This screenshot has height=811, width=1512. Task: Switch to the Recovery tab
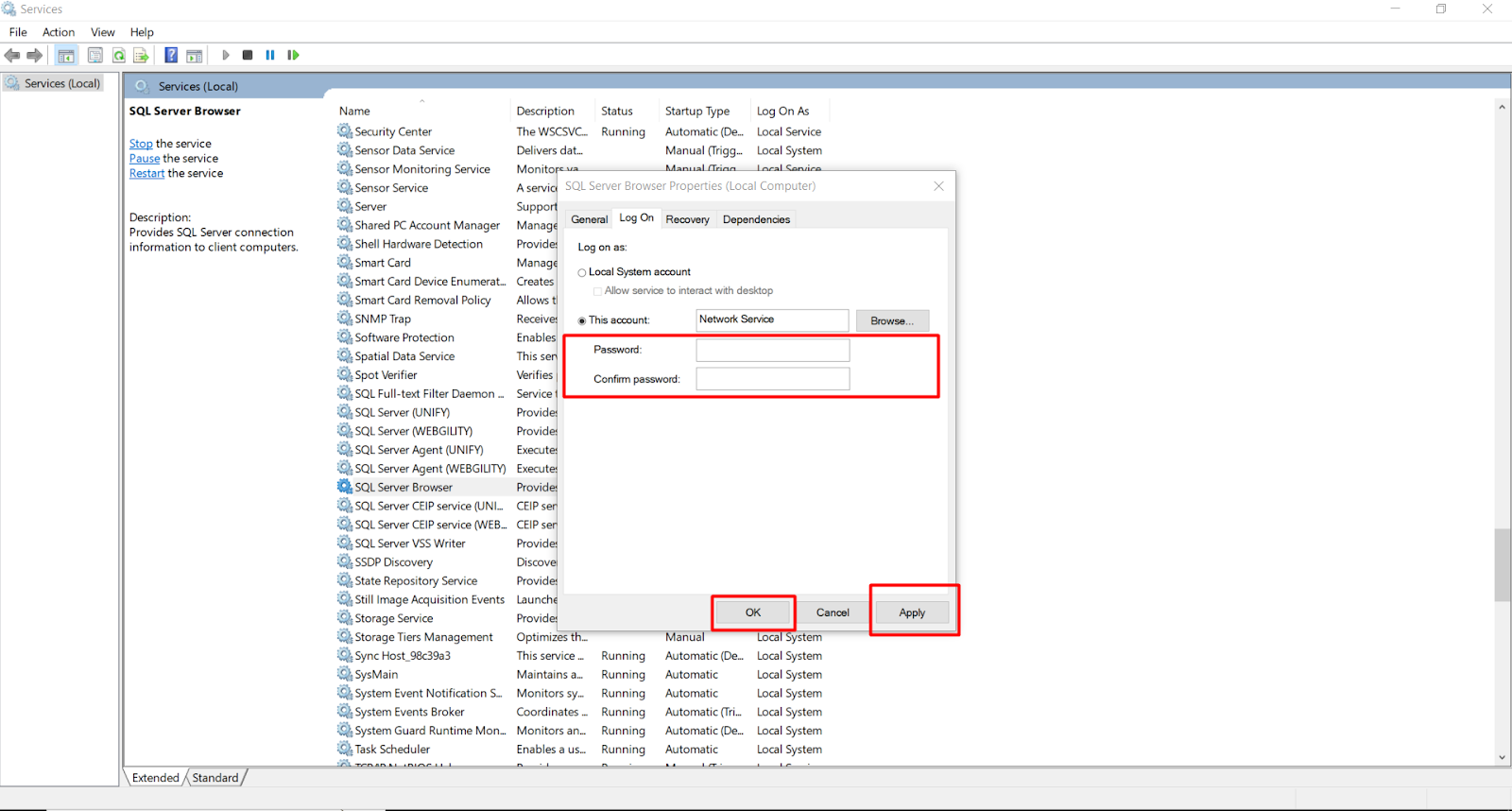point(687,219)
